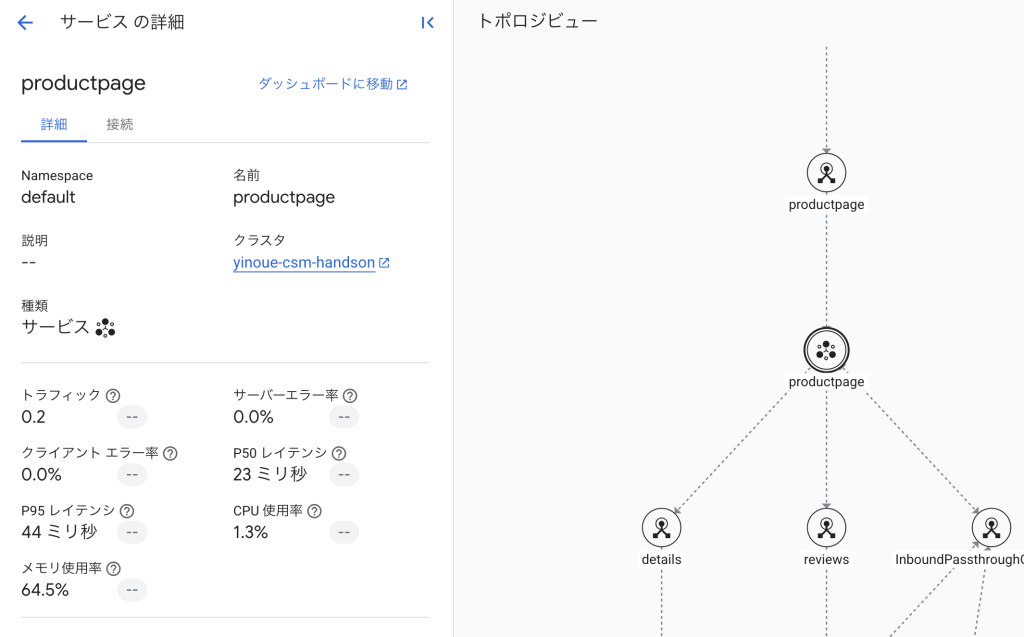The width and height of the screenshot is (1024, 637).
Task: Click the back arrow icon
Action: click(x=25, y=23)
